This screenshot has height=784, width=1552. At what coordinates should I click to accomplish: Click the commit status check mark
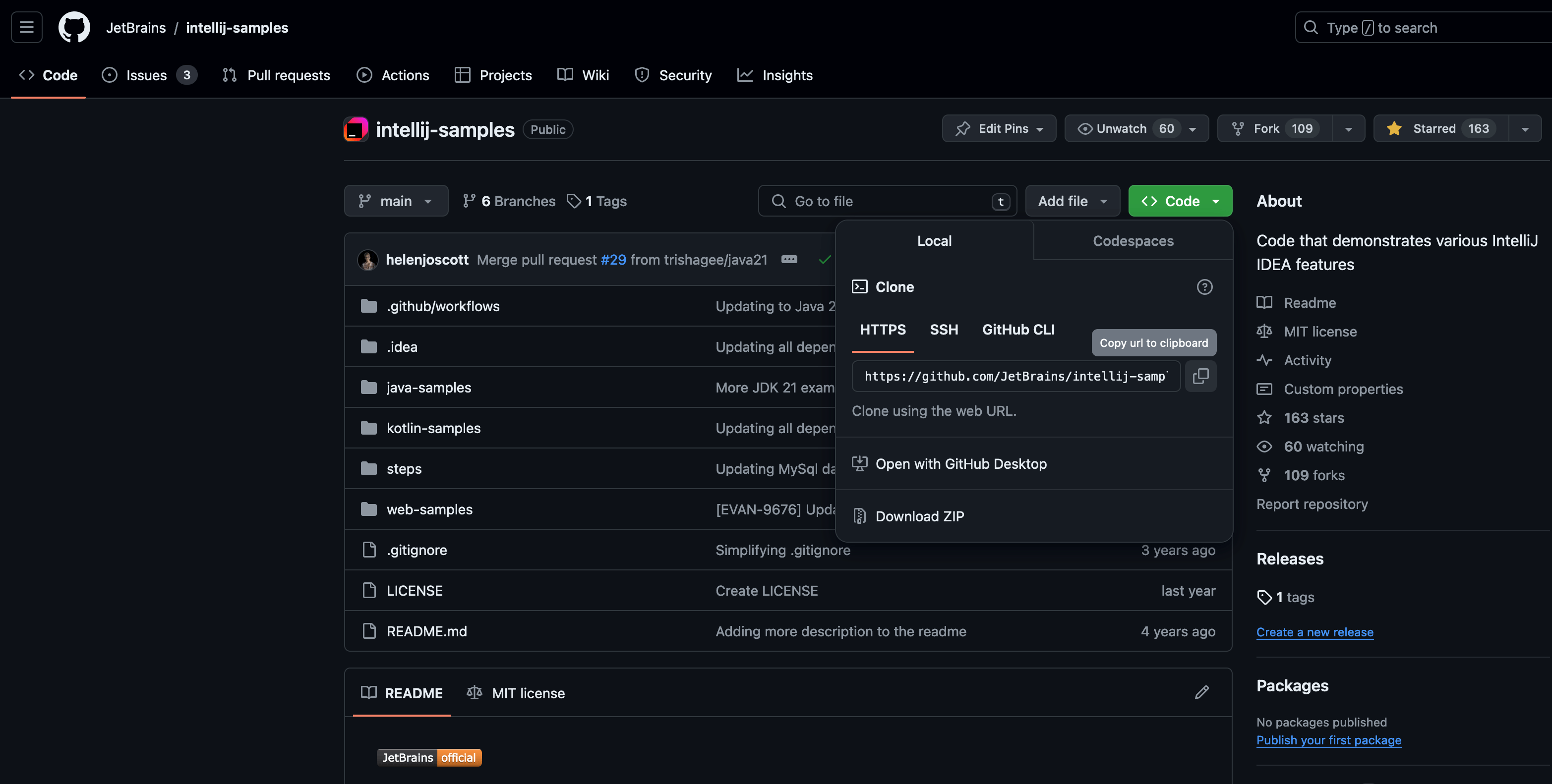tap(825, 260)
